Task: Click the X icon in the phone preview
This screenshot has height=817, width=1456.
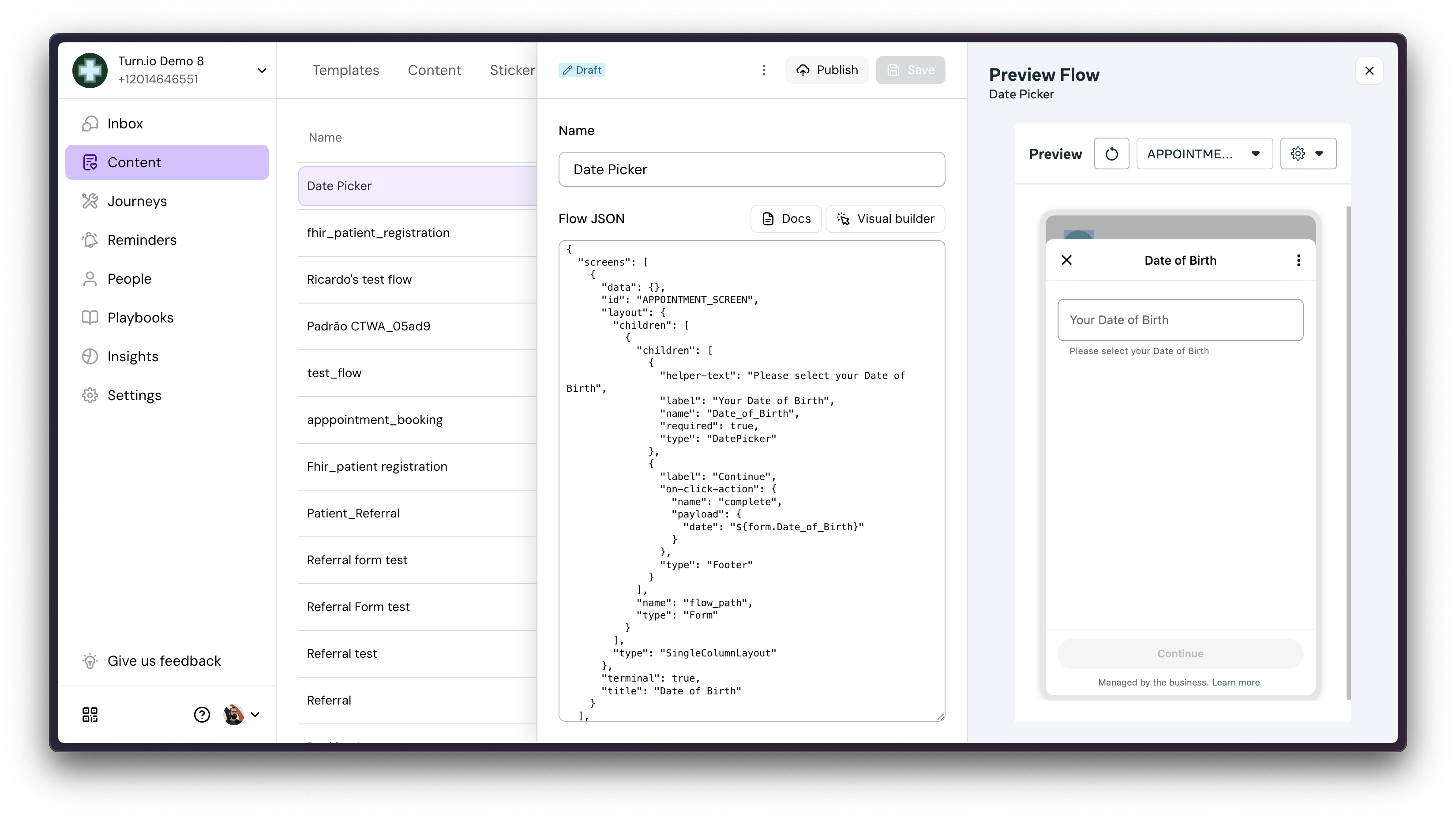Action: pyautogui.click(x=1066, y=260)
